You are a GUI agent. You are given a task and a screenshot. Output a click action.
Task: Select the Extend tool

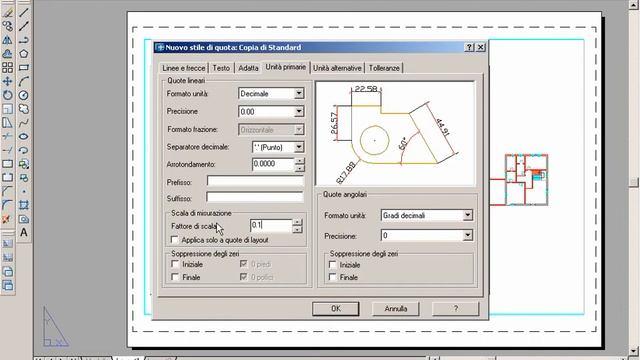[x=7, y=150]
